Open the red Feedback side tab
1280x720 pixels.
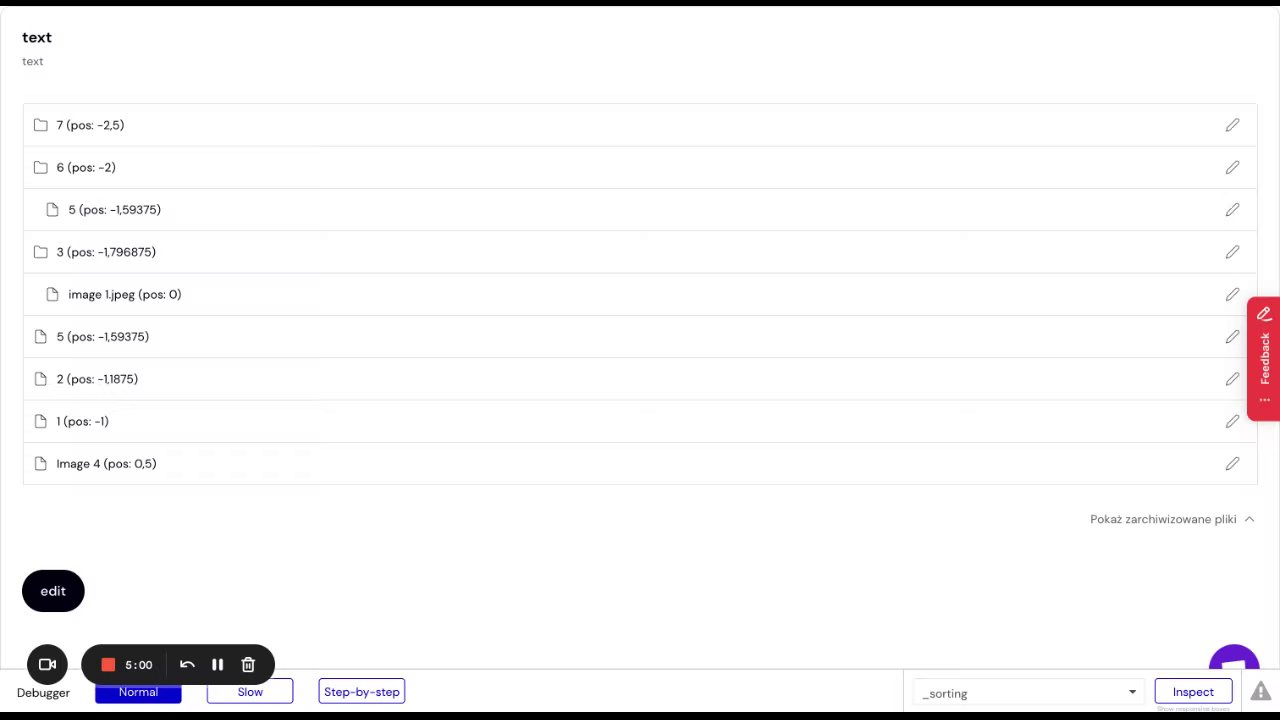pyautogui.click(x=1263, y=358)
